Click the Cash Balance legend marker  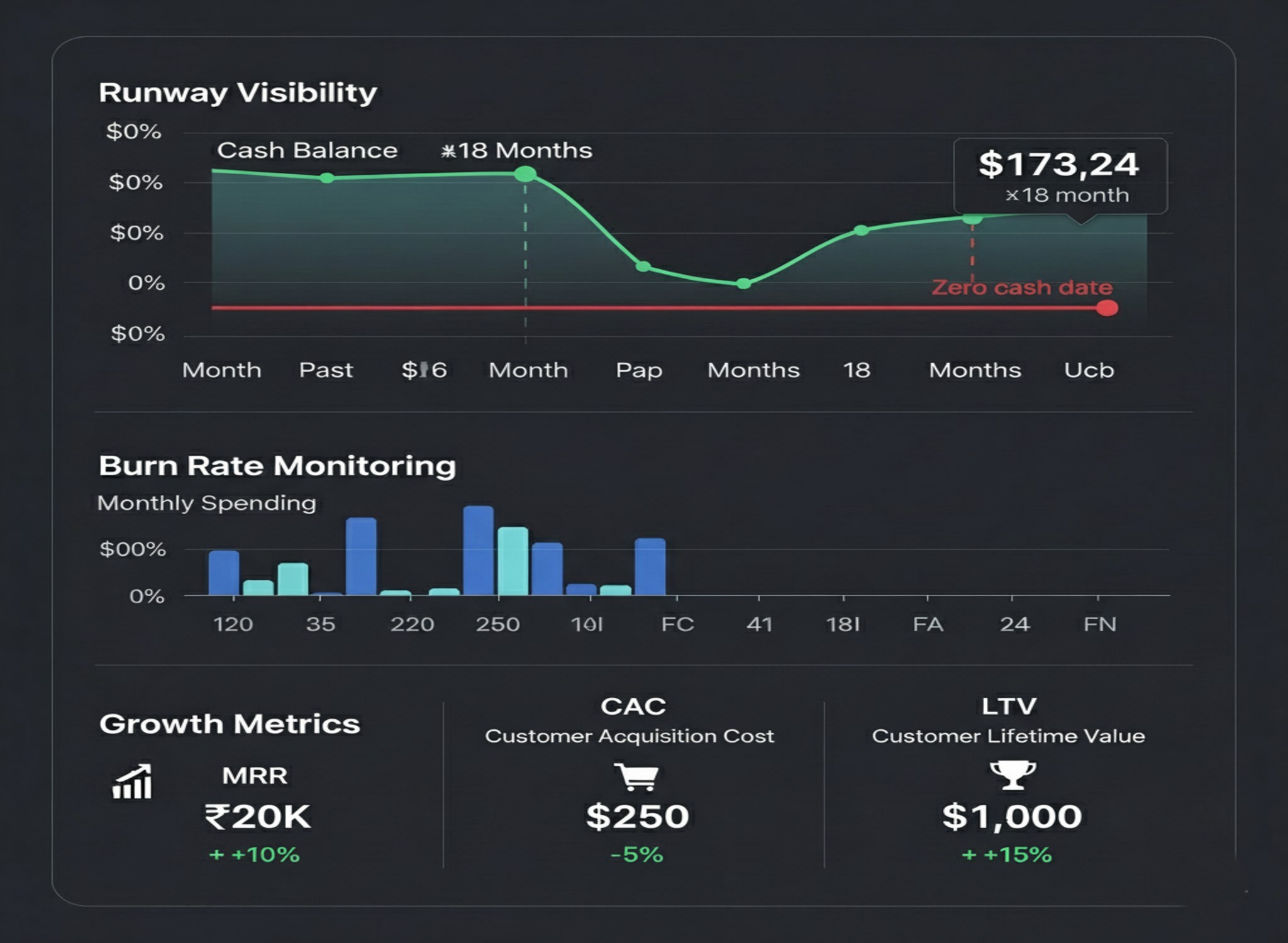[x=326, y=179]
